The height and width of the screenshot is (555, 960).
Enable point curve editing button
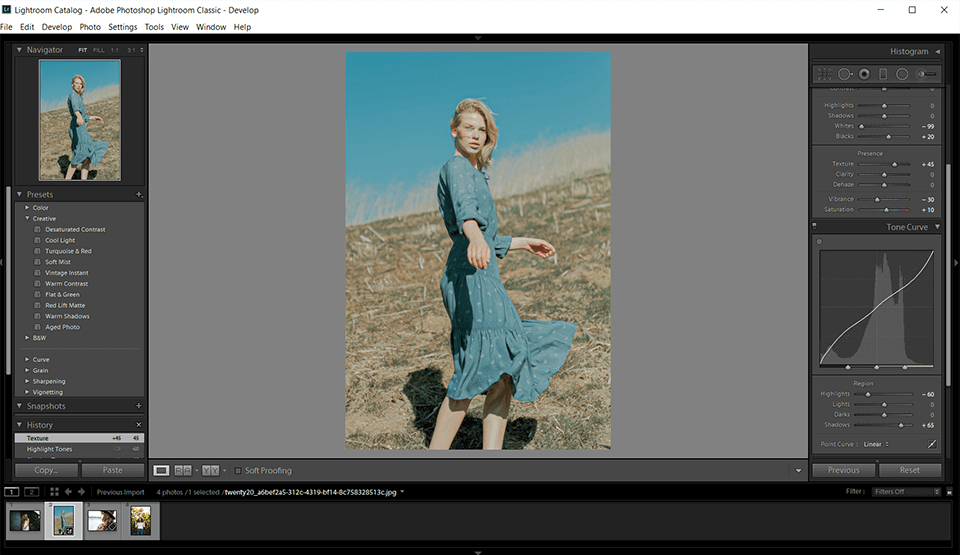[932, 443]
